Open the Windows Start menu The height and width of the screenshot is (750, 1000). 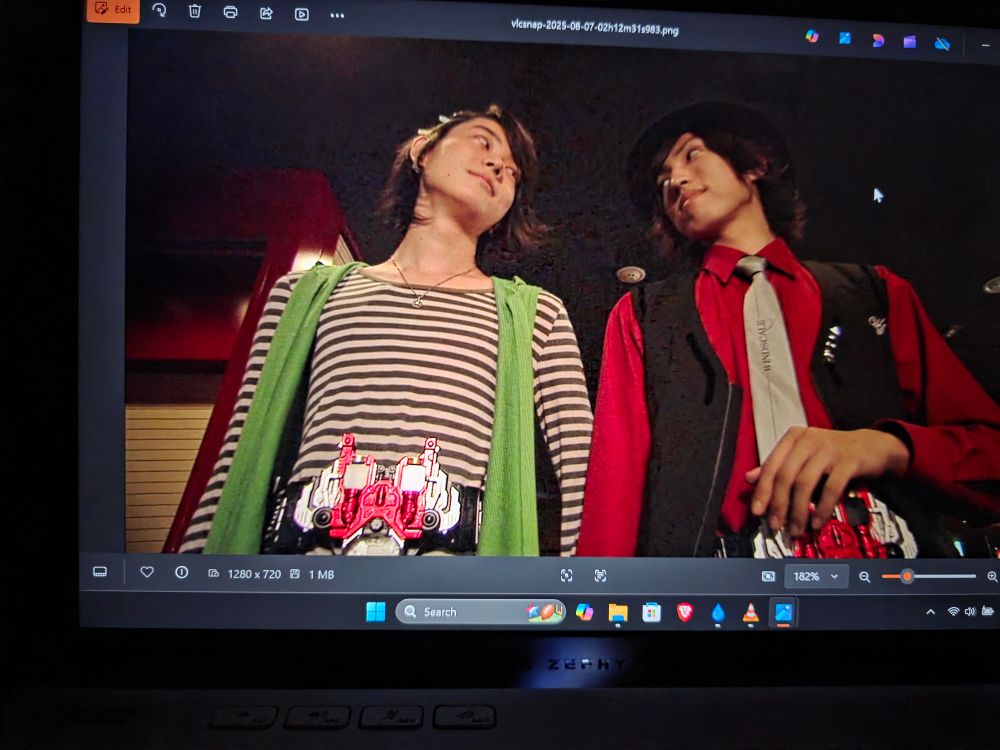tap(376, 612)
